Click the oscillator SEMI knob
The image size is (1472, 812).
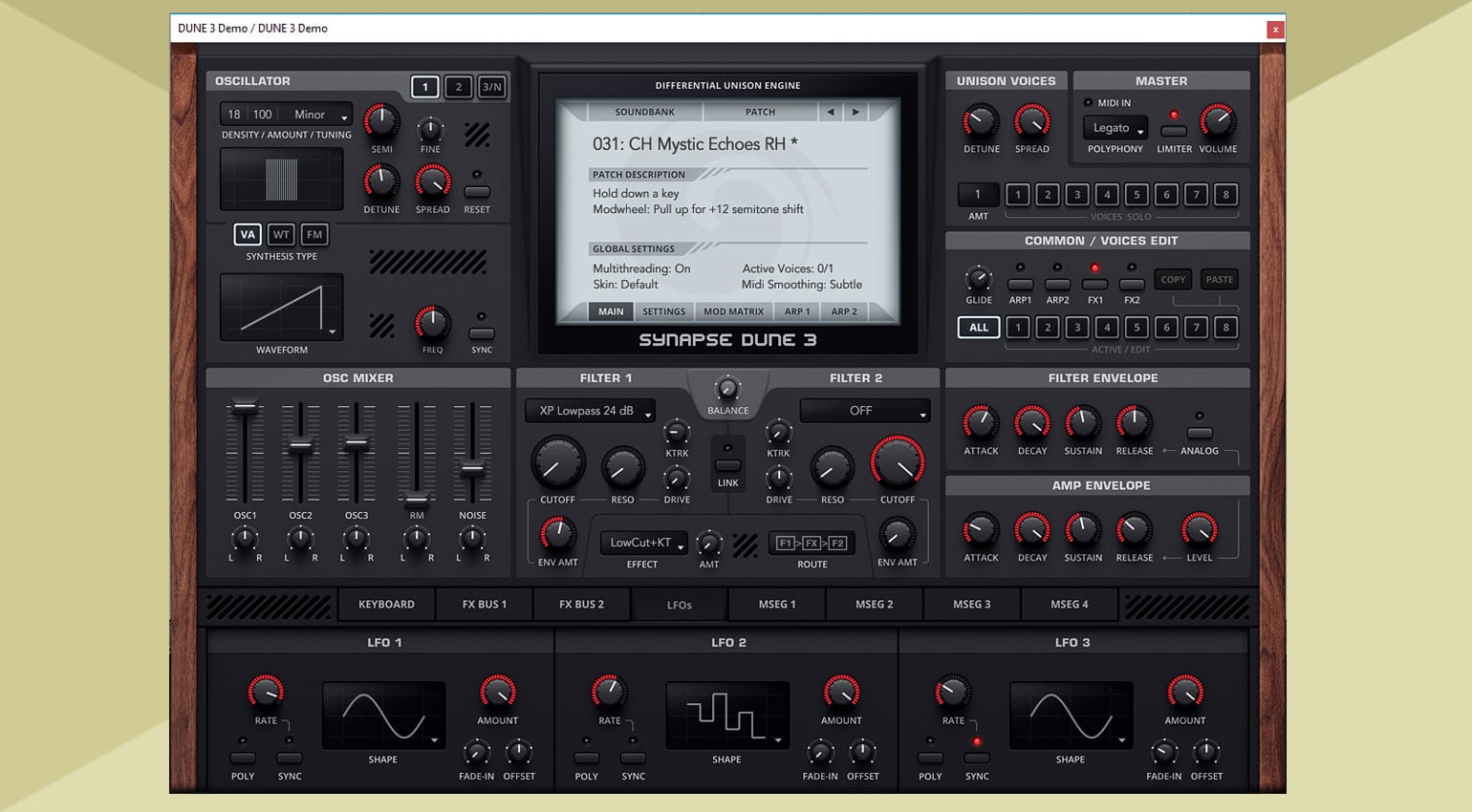(x=381, y=121)
